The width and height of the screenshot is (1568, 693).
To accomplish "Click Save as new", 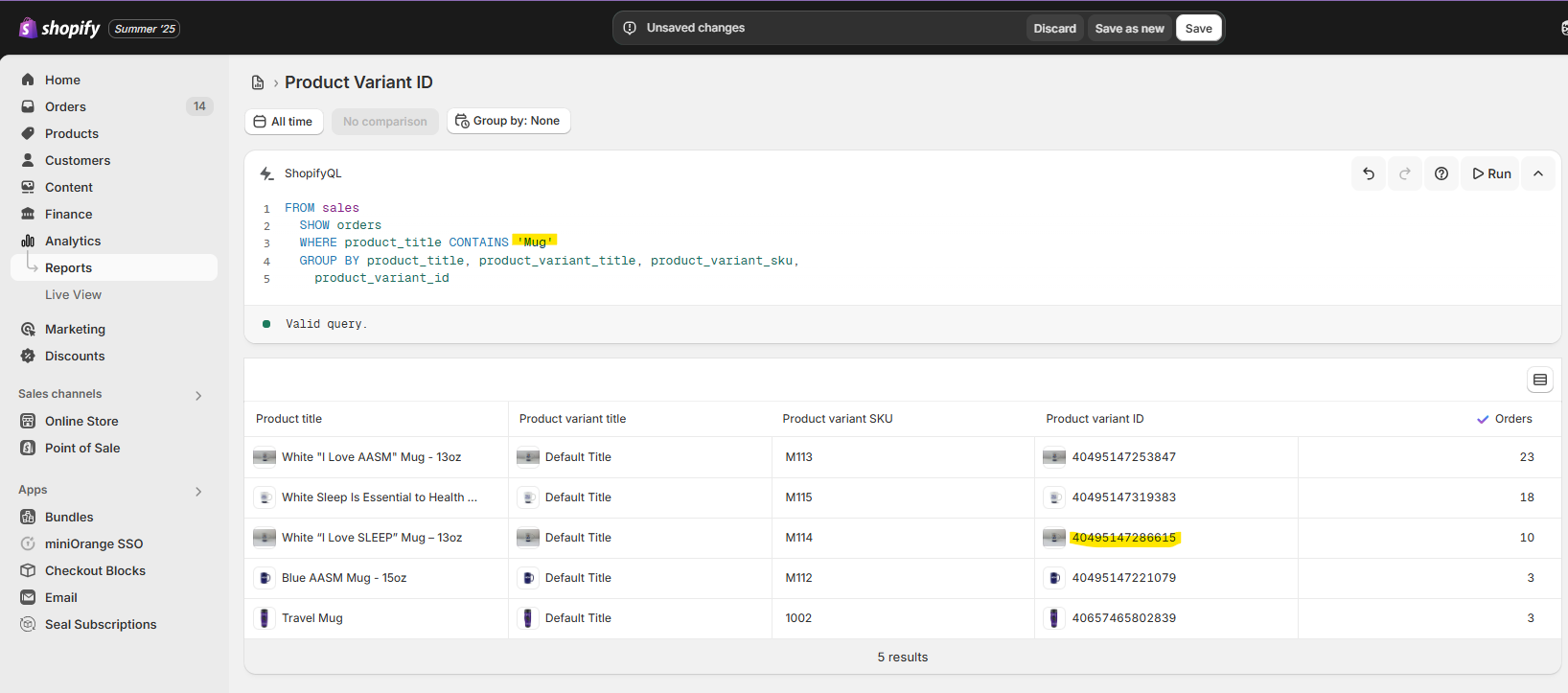I will [1129, 28].
